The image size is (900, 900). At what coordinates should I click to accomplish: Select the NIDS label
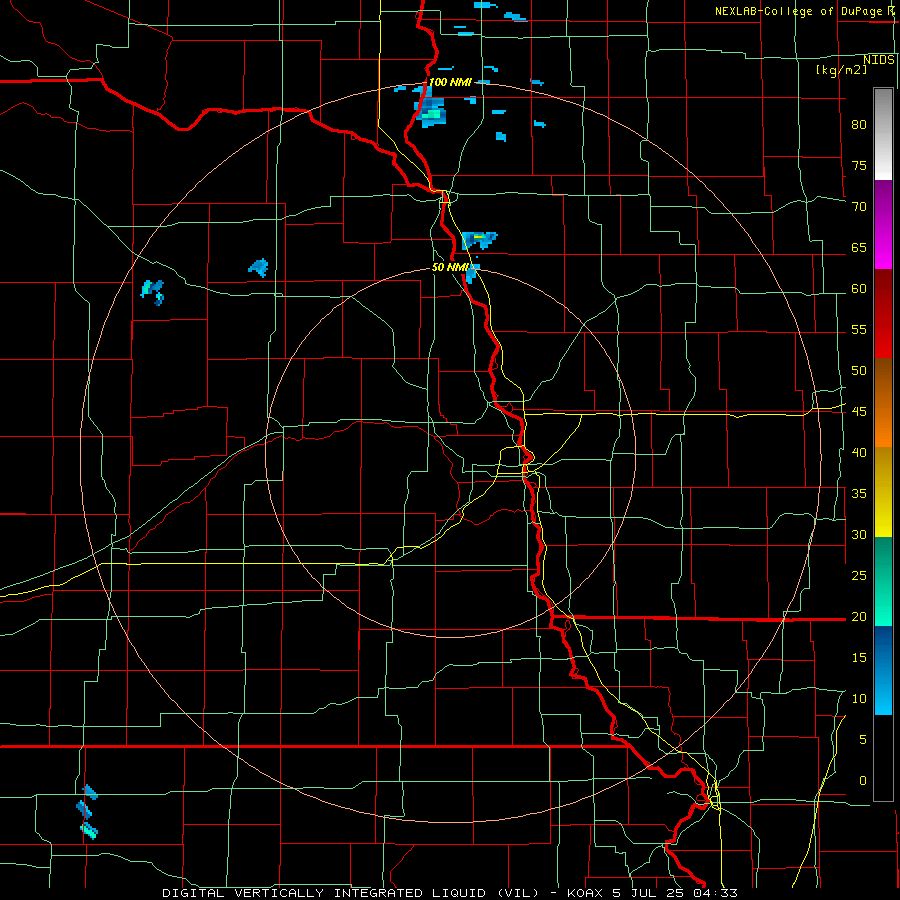tap(878, 60)
